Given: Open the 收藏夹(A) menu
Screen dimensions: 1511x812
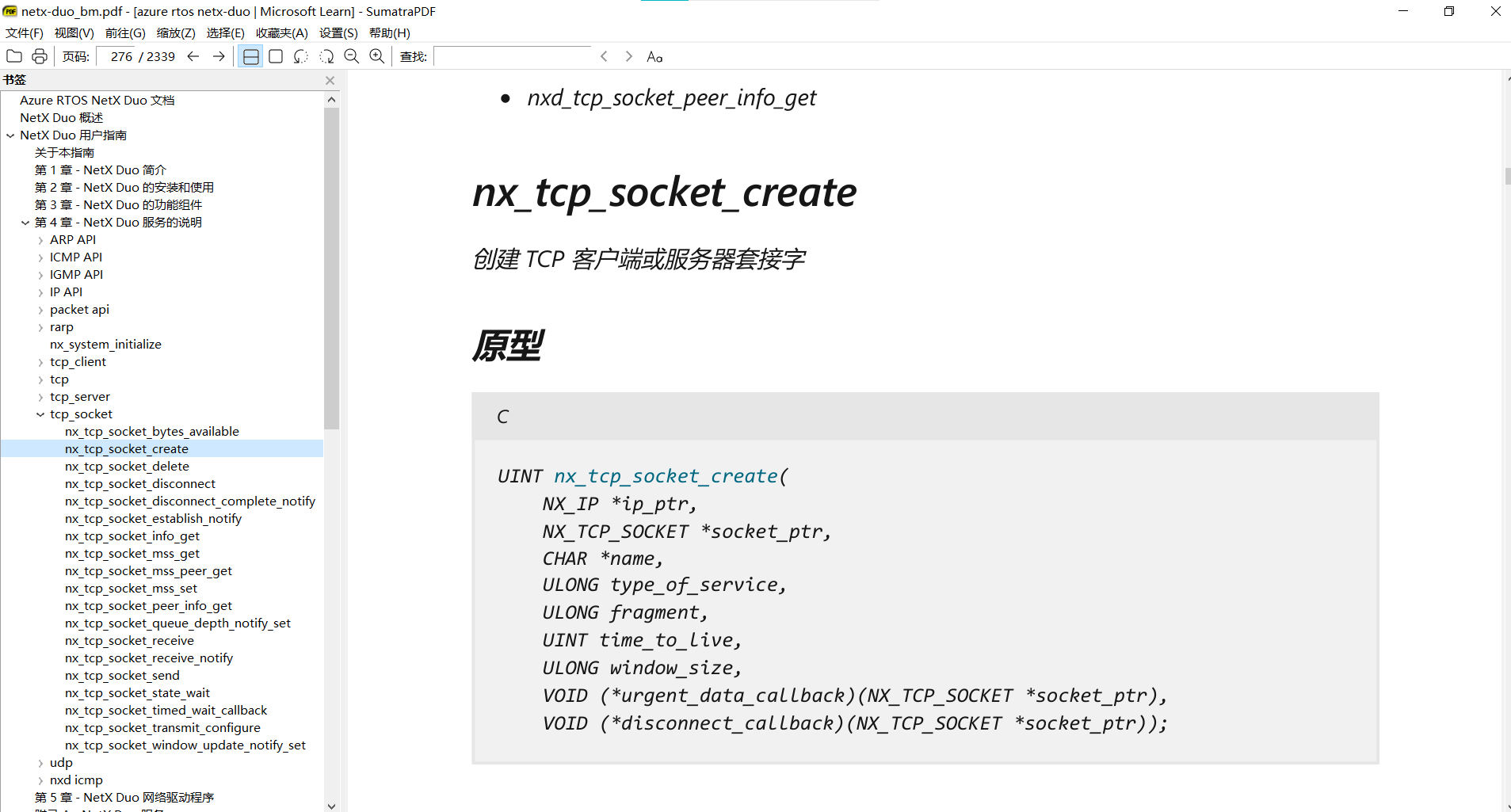Looking at the screenshot, I should pos(282,32).
